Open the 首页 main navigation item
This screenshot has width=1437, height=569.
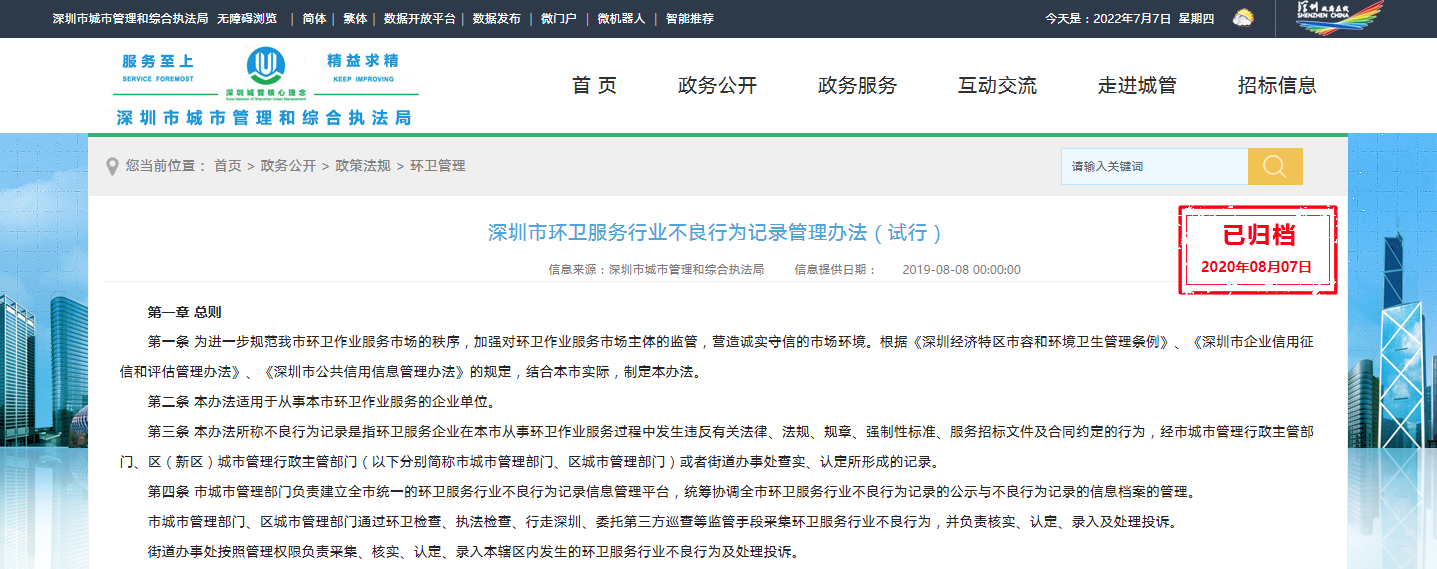click(594, 86)
